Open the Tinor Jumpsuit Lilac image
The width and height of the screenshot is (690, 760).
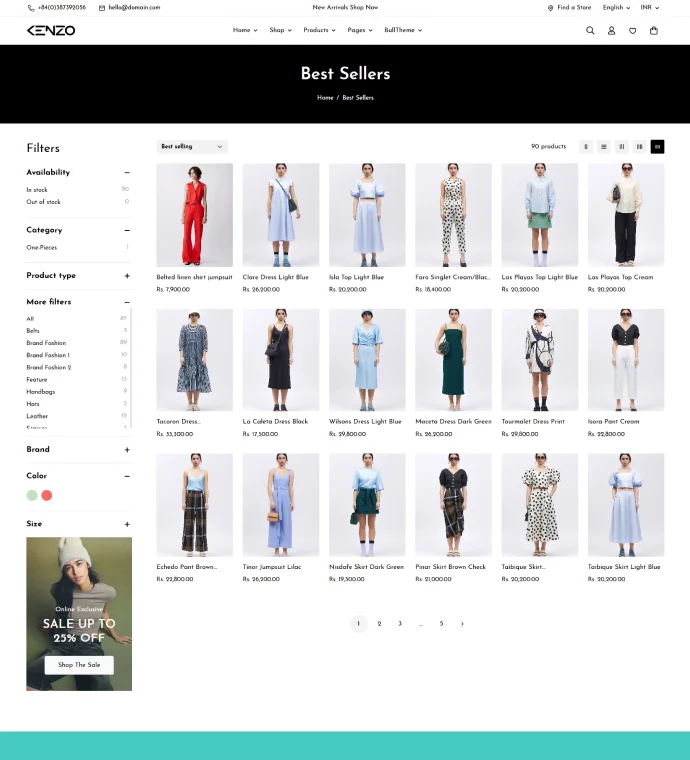(x=281, y=505)
